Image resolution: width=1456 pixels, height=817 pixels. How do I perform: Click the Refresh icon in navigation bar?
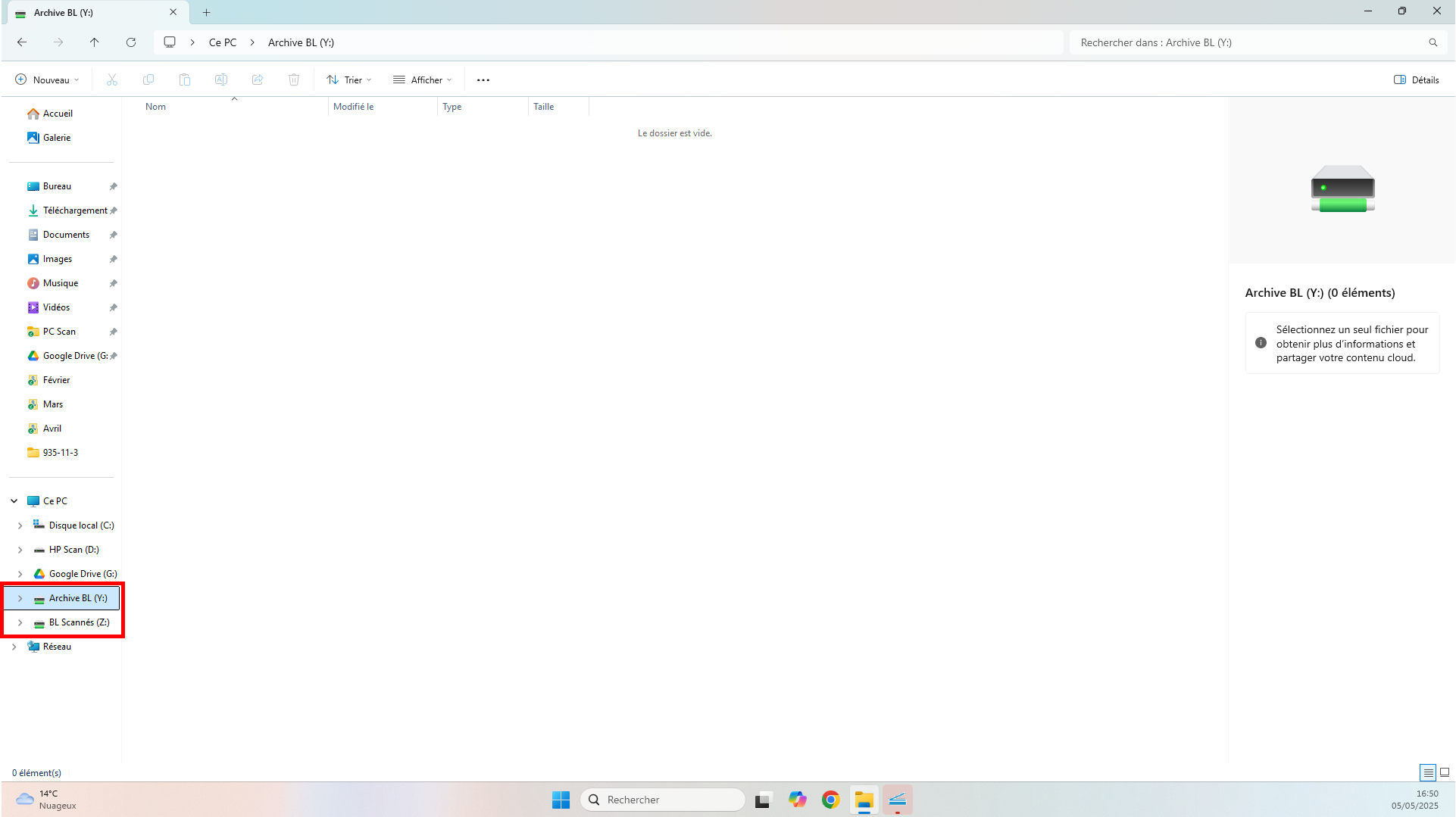click(131, 42)
